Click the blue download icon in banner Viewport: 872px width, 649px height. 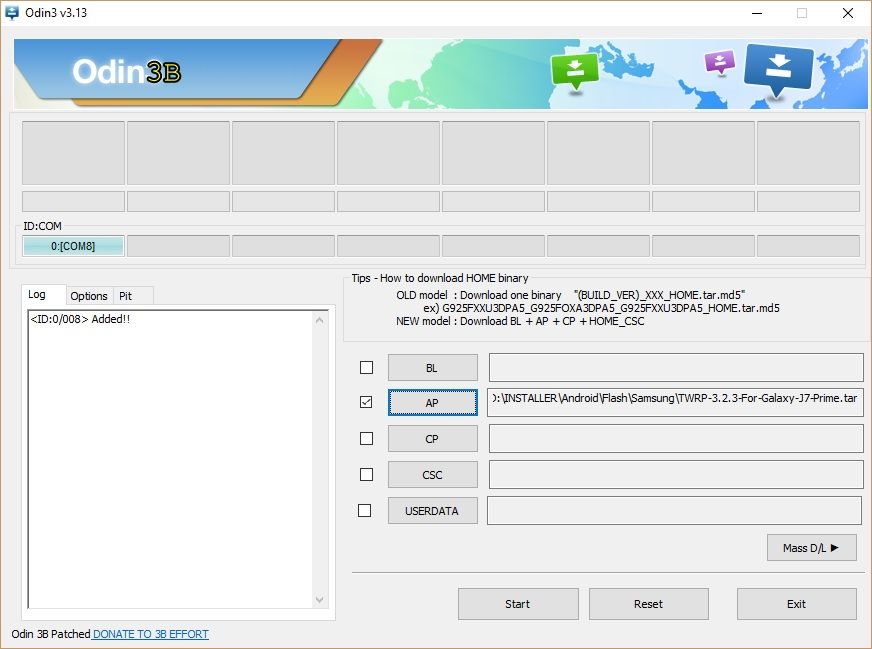[778, 69]
